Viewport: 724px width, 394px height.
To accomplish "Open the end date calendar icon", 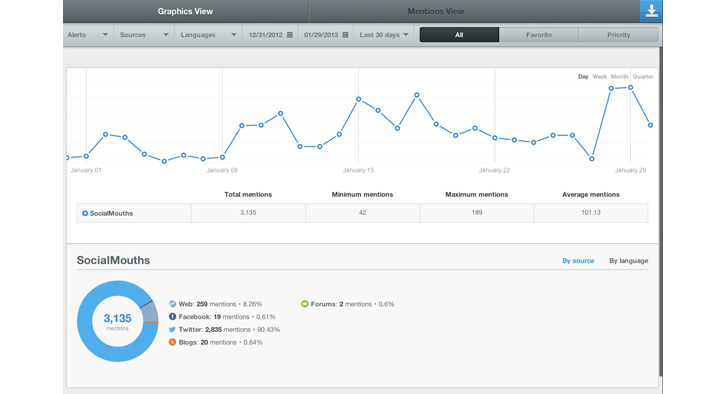I will tap(345, 35).
